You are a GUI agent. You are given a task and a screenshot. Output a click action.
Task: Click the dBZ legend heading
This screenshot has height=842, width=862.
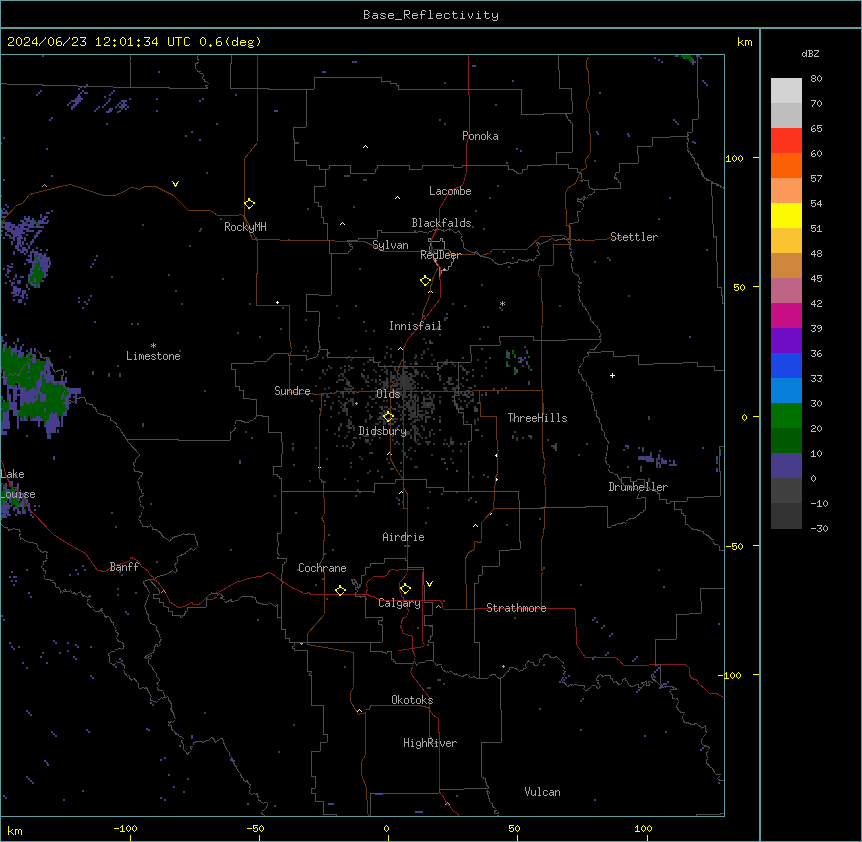point(810,54)
